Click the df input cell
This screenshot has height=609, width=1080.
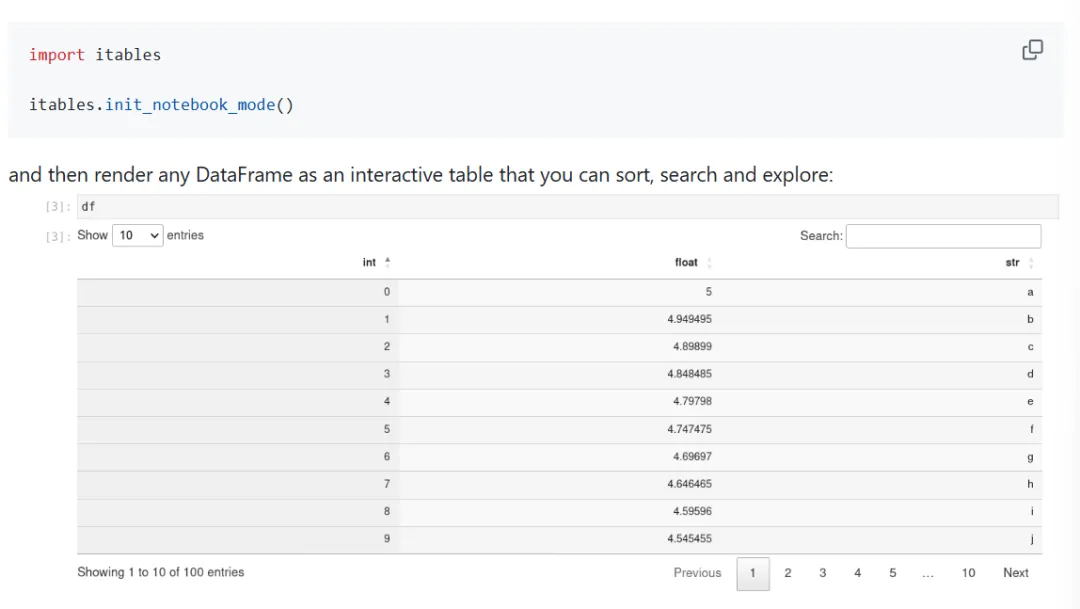click(568, 207)
